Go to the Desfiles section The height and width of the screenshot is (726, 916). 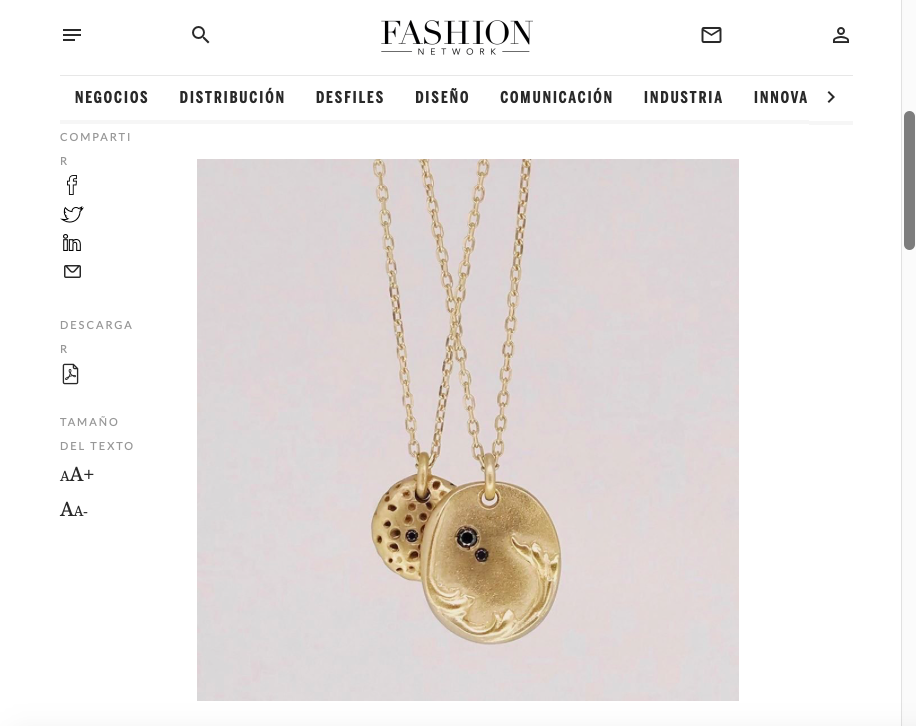coord(350,97)
